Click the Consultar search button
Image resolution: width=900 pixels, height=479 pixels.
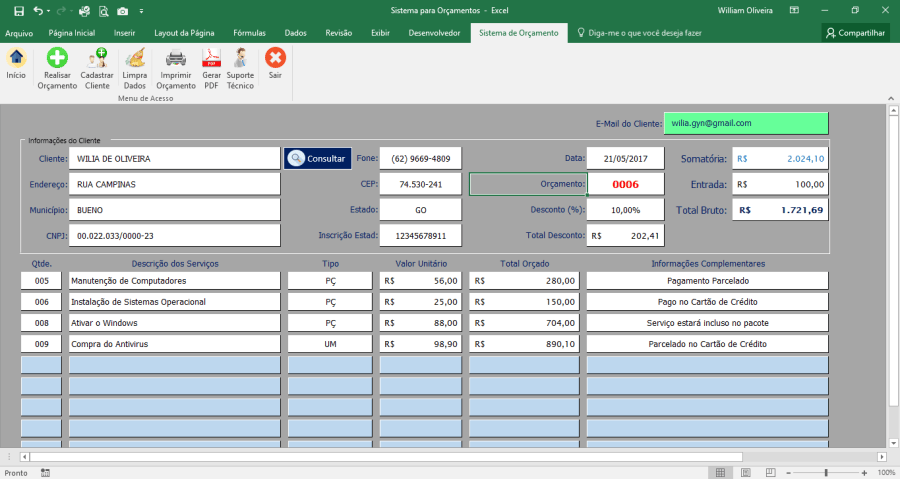coord(317,158)
